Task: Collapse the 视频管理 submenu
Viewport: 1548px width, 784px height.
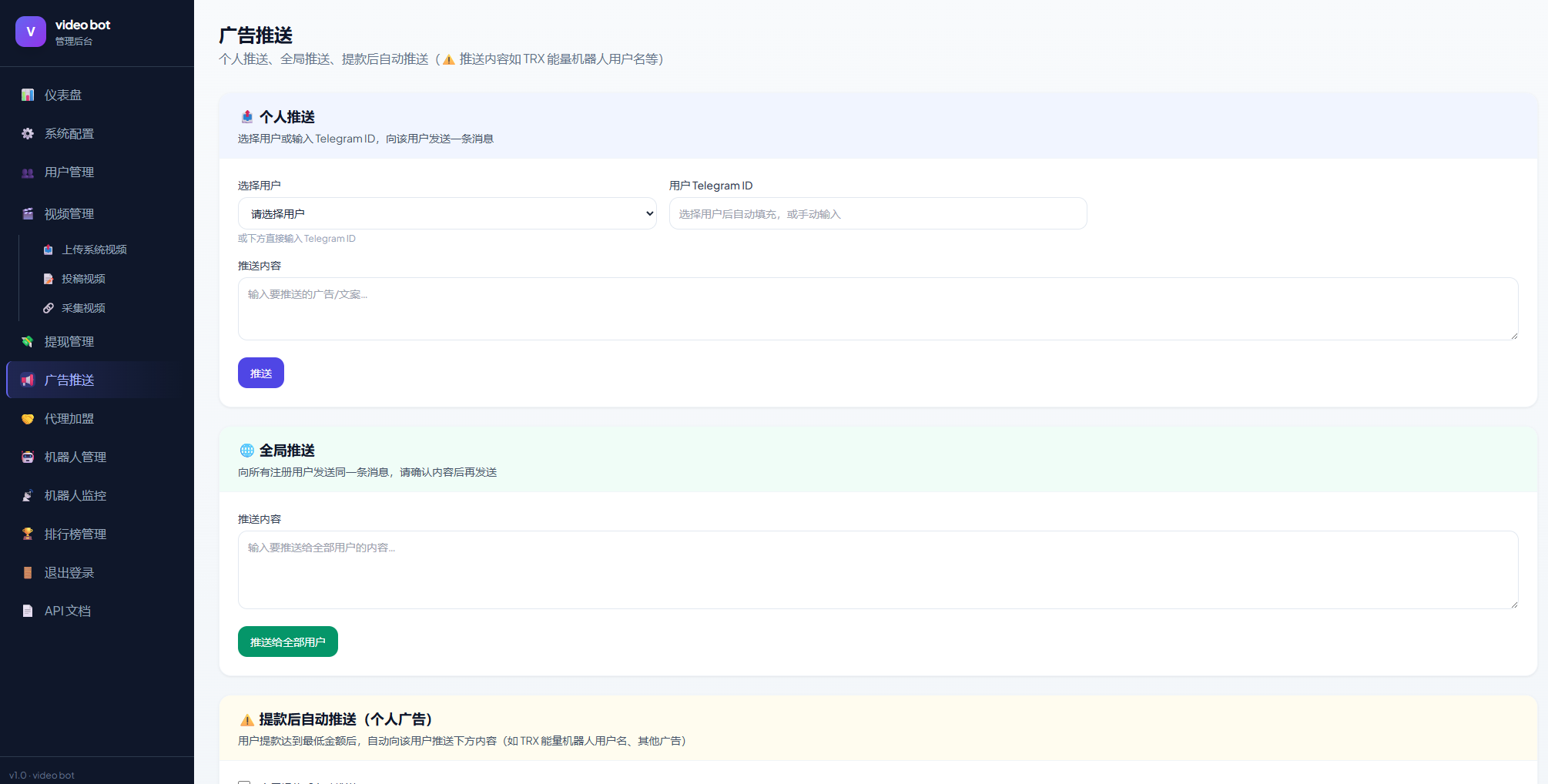Action: click(x=69, y=213)
